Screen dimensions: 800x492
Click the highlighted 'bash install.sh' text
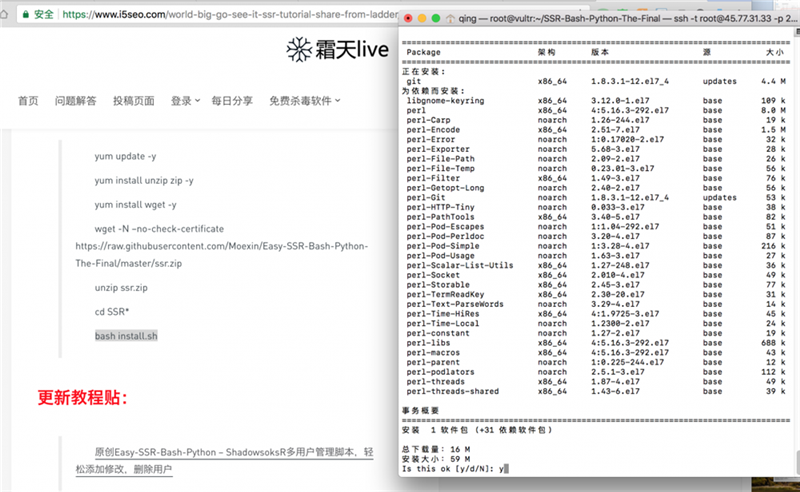coord(126,336)
